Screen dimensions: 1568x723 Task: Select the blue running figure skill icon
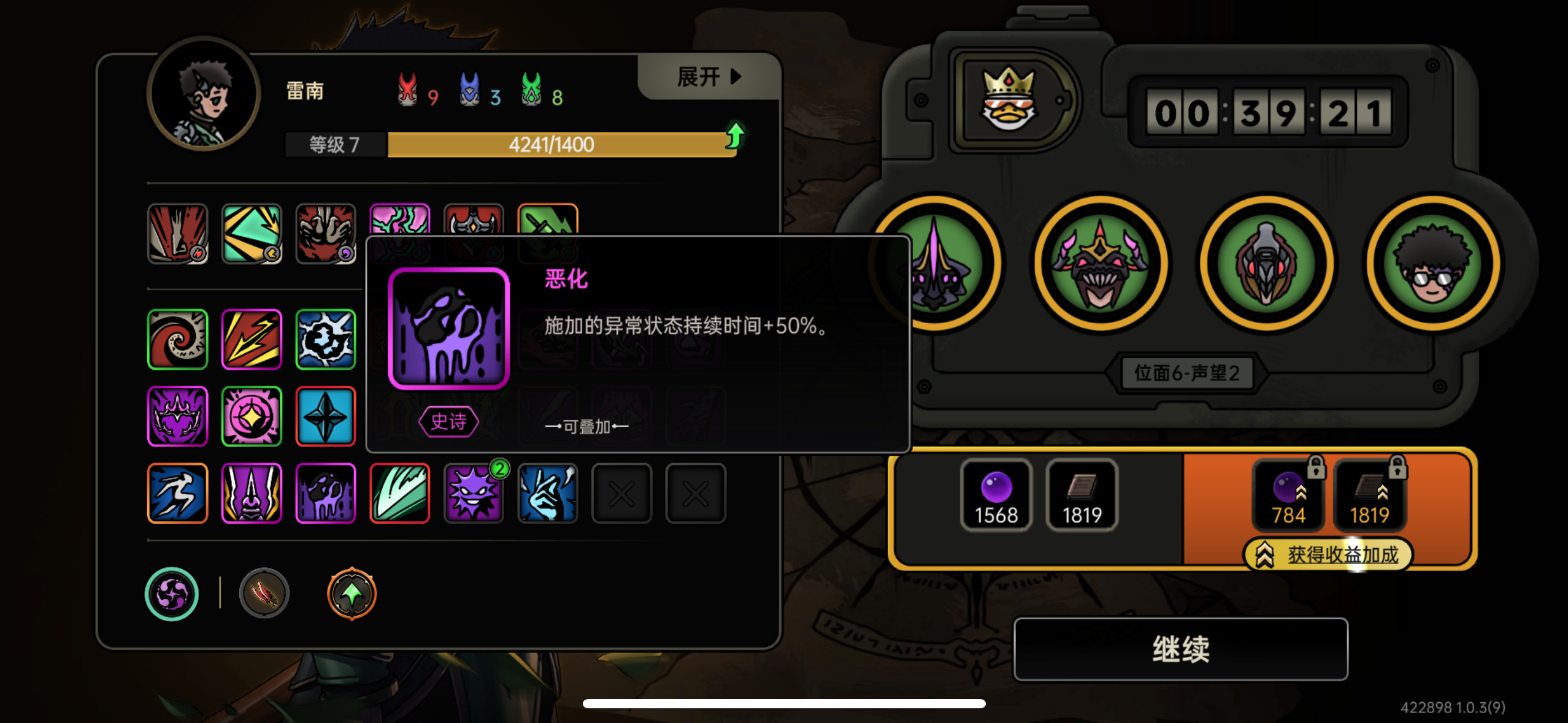pos(178,493)
